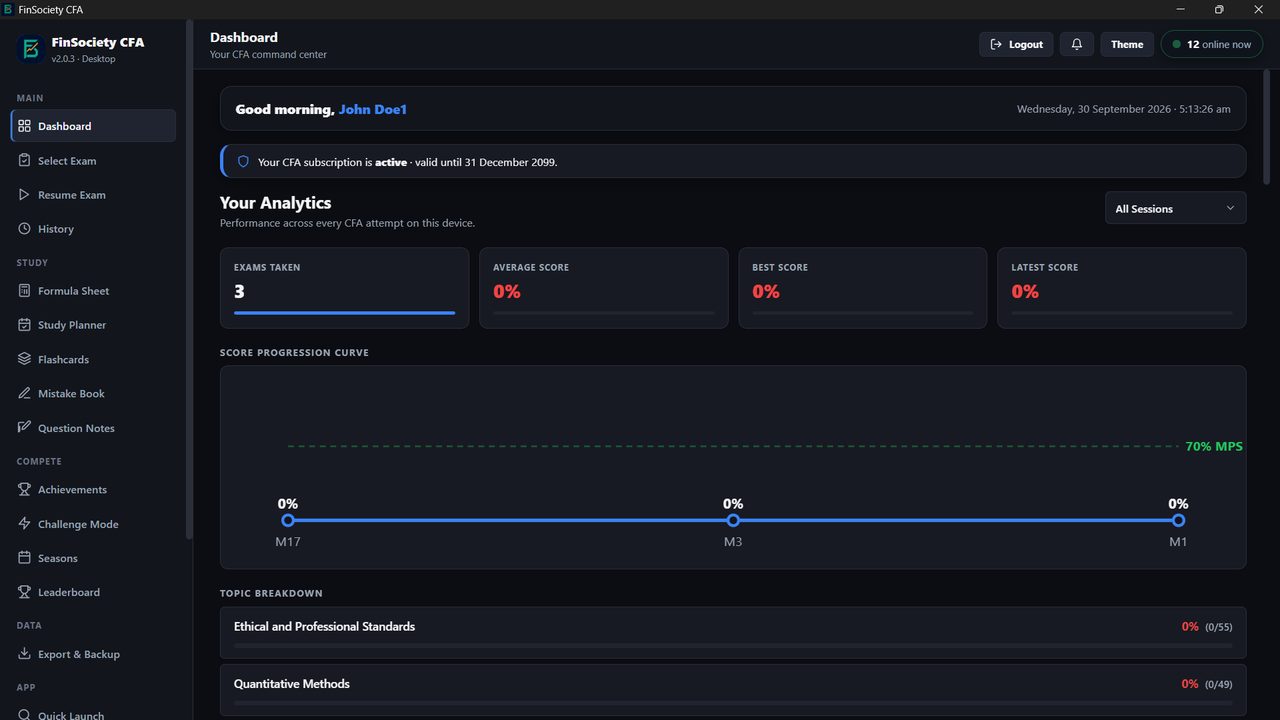Click the Flashcards layers icon
The image size is (1280, 720).
[25, 358]
